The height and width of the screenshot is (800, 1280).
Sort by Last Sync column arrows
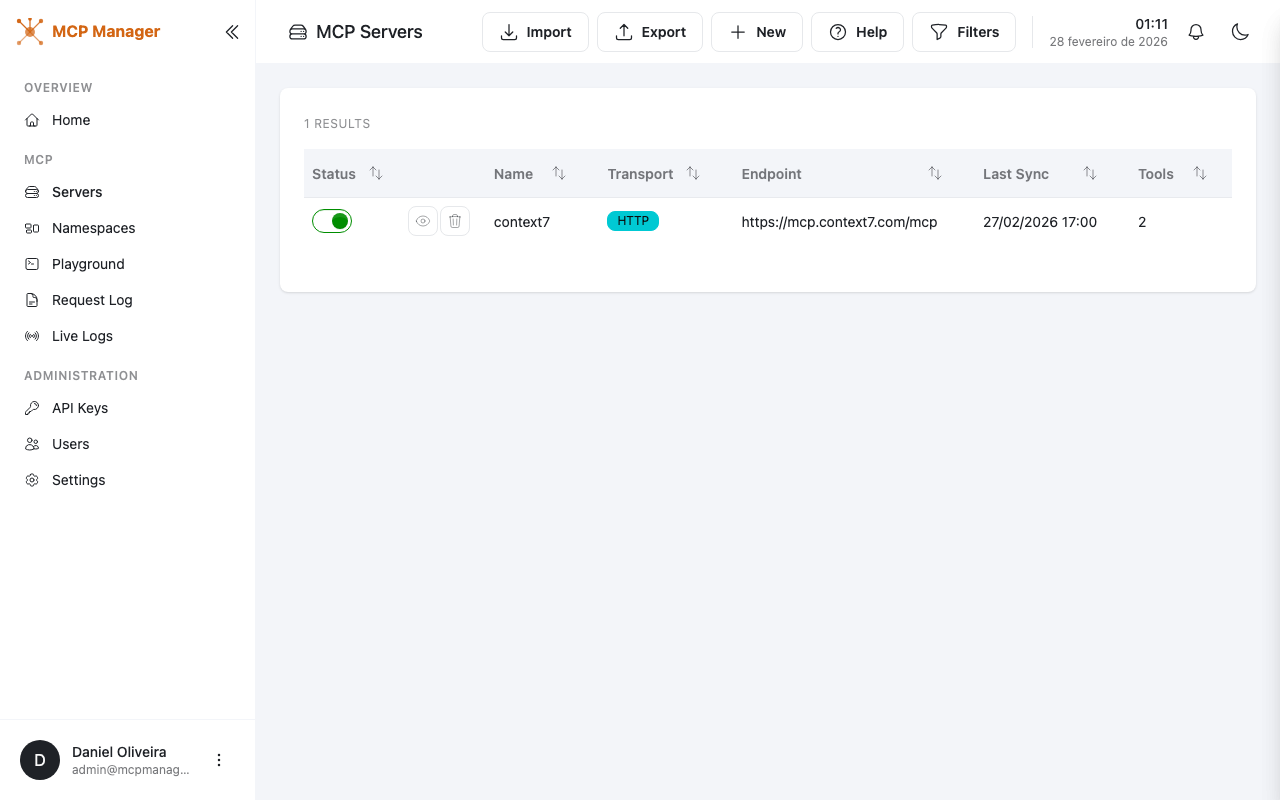(1090, 173)
